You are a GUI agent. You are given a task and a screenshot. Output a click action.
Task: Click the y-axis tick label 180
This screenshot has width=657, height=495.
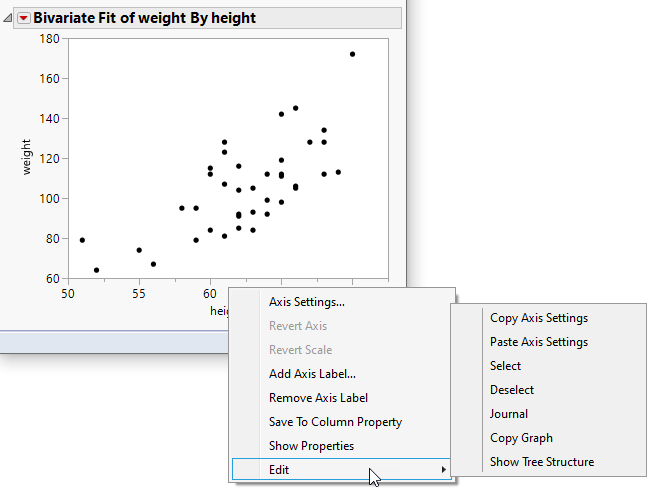[x=49, y=38]
